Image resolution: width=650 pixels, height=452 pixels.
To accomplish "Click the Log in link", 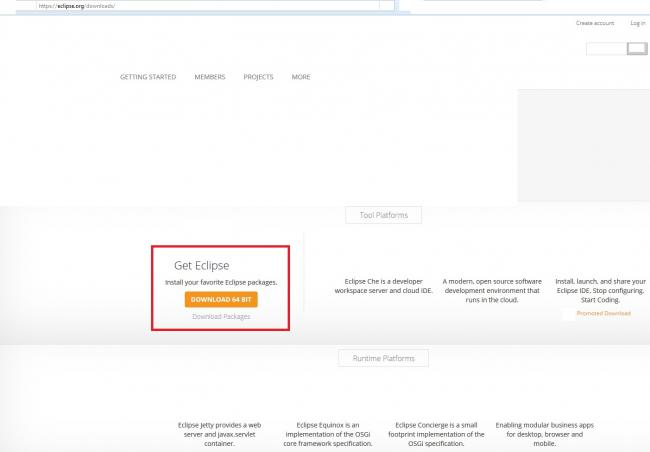I will click(x=638, y=23).
